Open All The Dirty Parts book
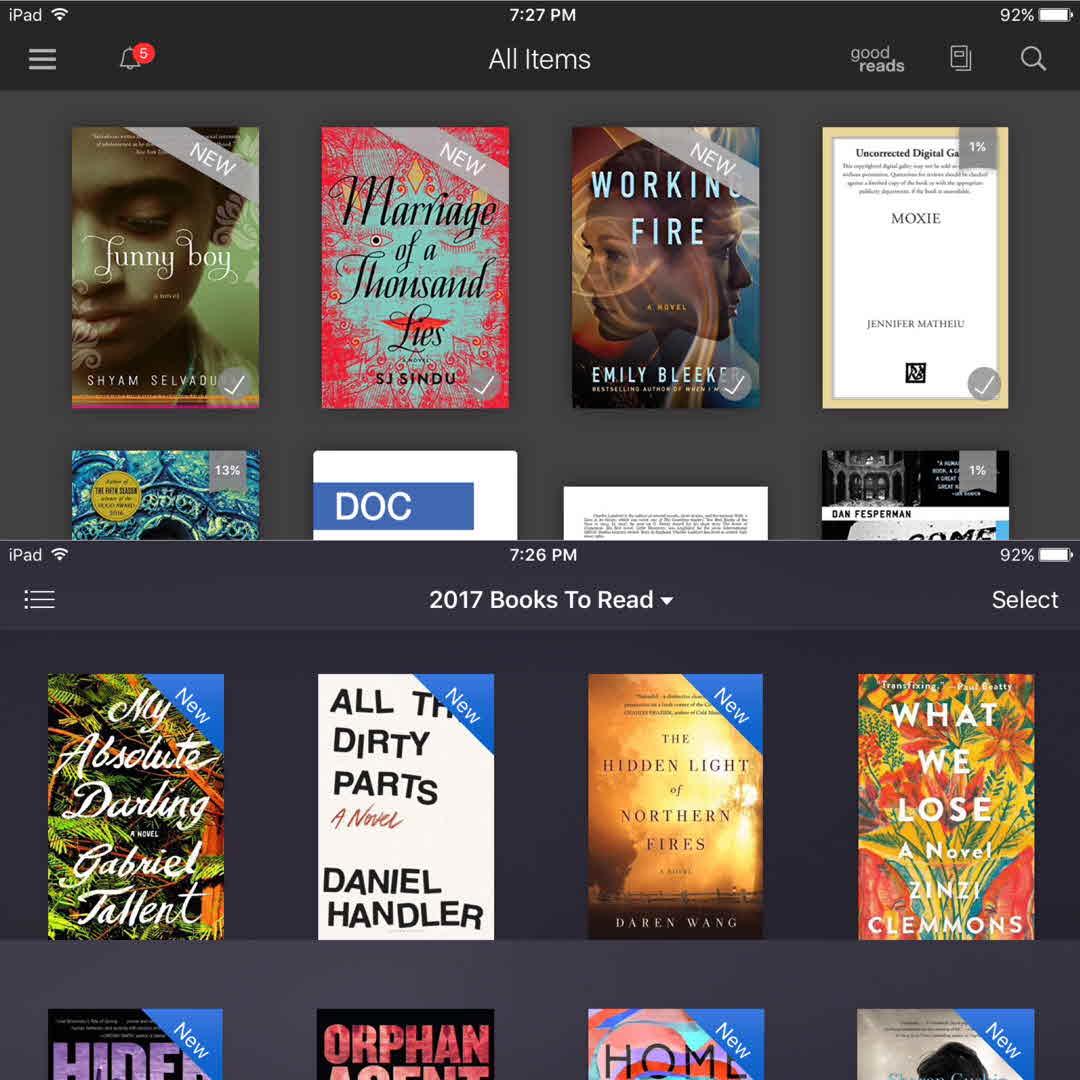This screenshot has width=1080, height=1080. (x=405, y=806)
